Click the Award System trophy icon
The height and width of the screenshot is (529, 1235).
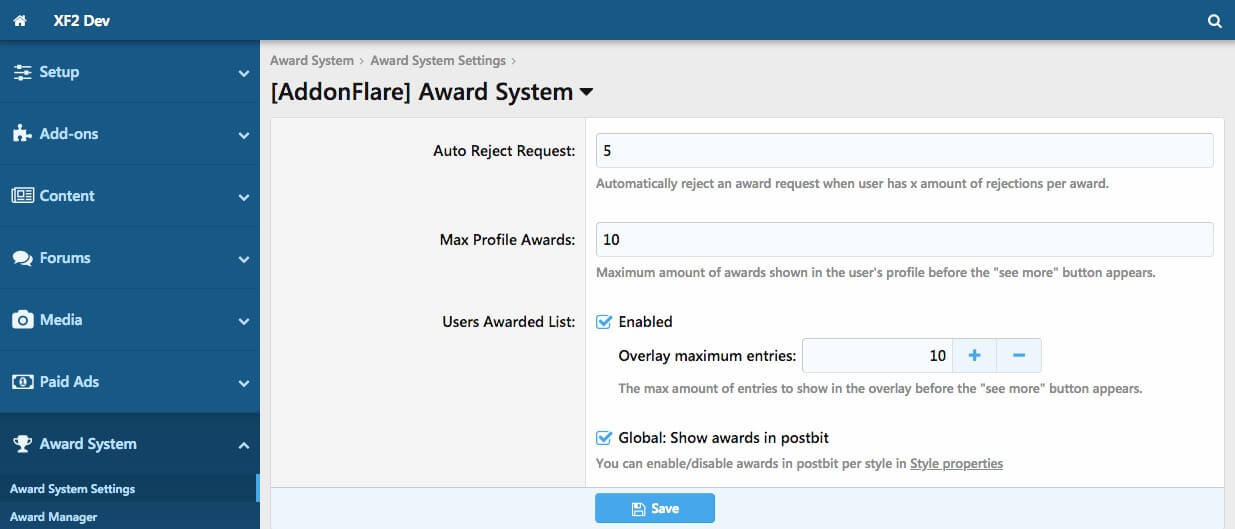(x=22, y=444)
